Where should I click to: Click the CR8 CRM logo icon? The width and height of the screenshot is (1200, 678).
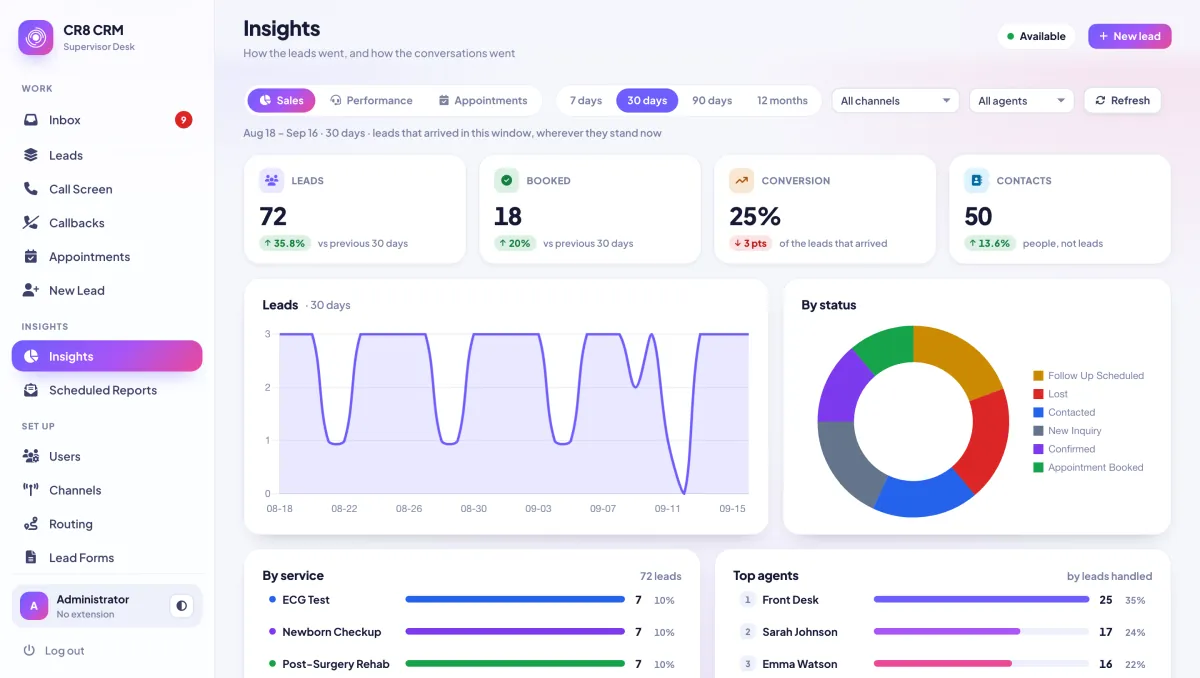pyautogui.click(x=36, y=38)
